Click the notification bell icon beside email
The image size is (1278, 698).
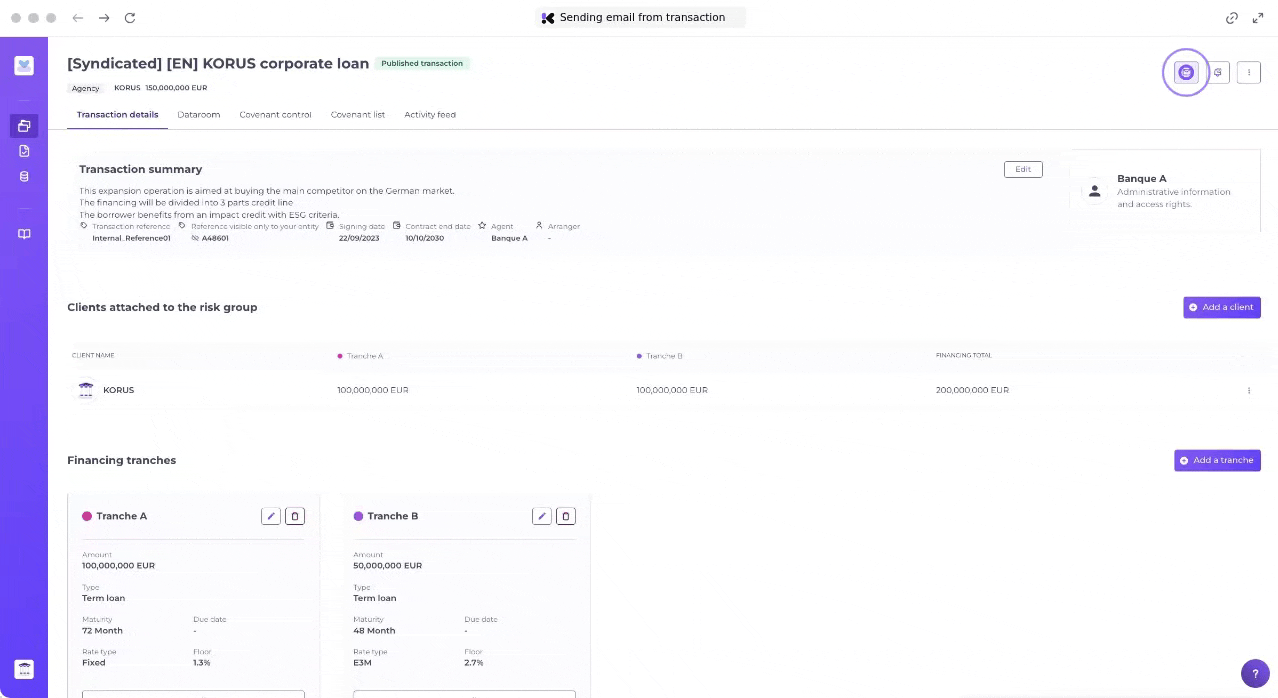tap(1217, 72)
